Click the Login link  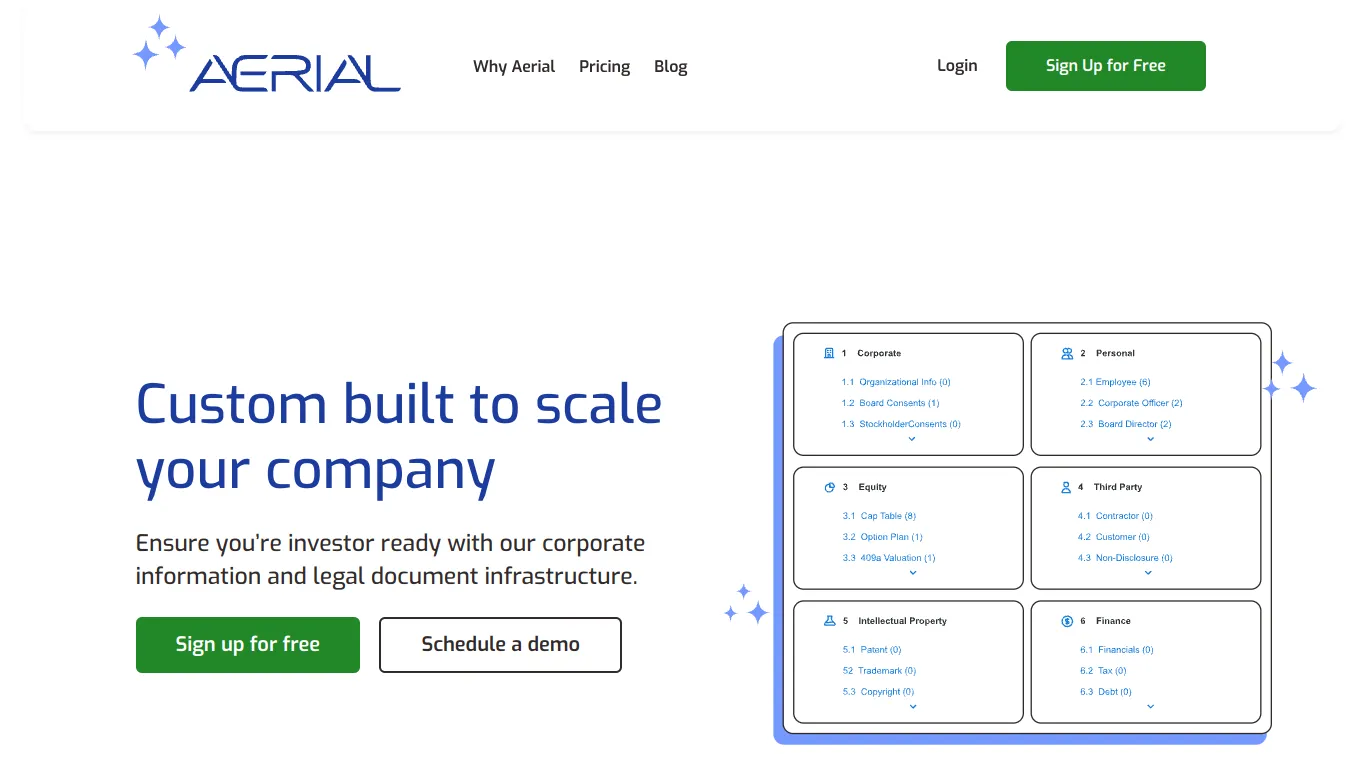click(x=957, y=65)
